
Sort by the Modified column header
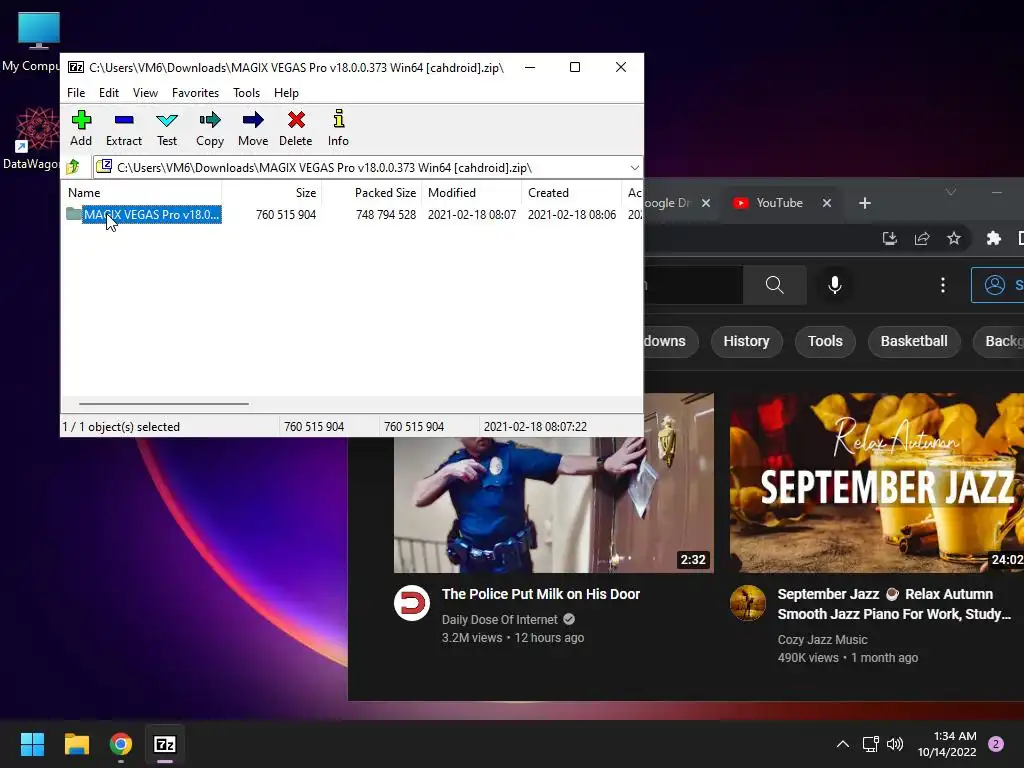coord(472,193)
